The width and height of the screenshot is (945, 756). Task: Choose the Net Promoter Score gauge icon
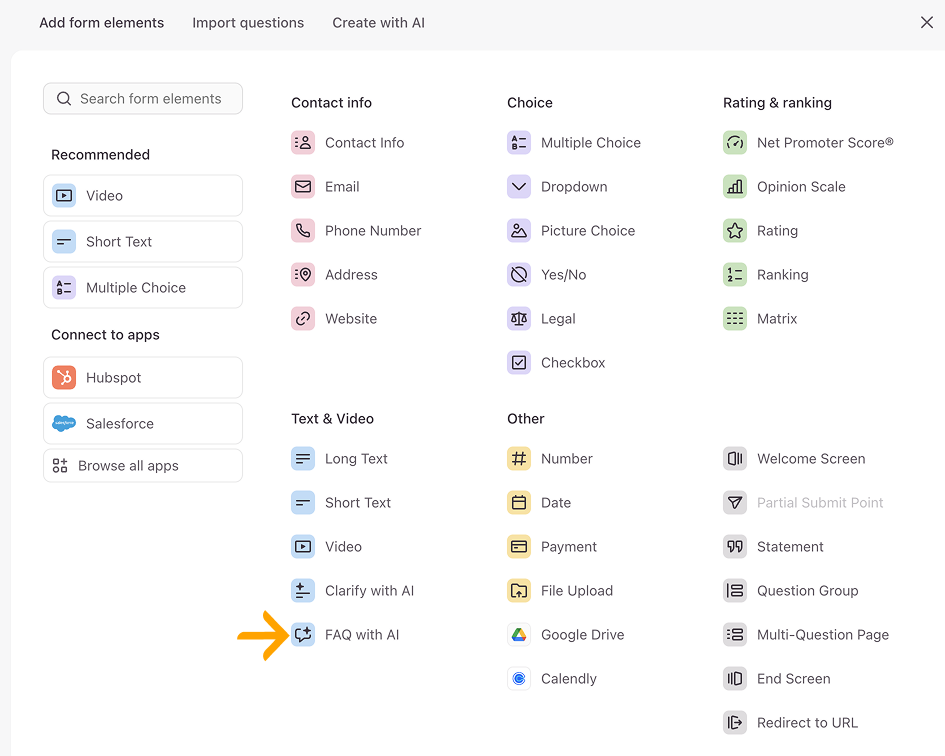click(x=735, y=142)
